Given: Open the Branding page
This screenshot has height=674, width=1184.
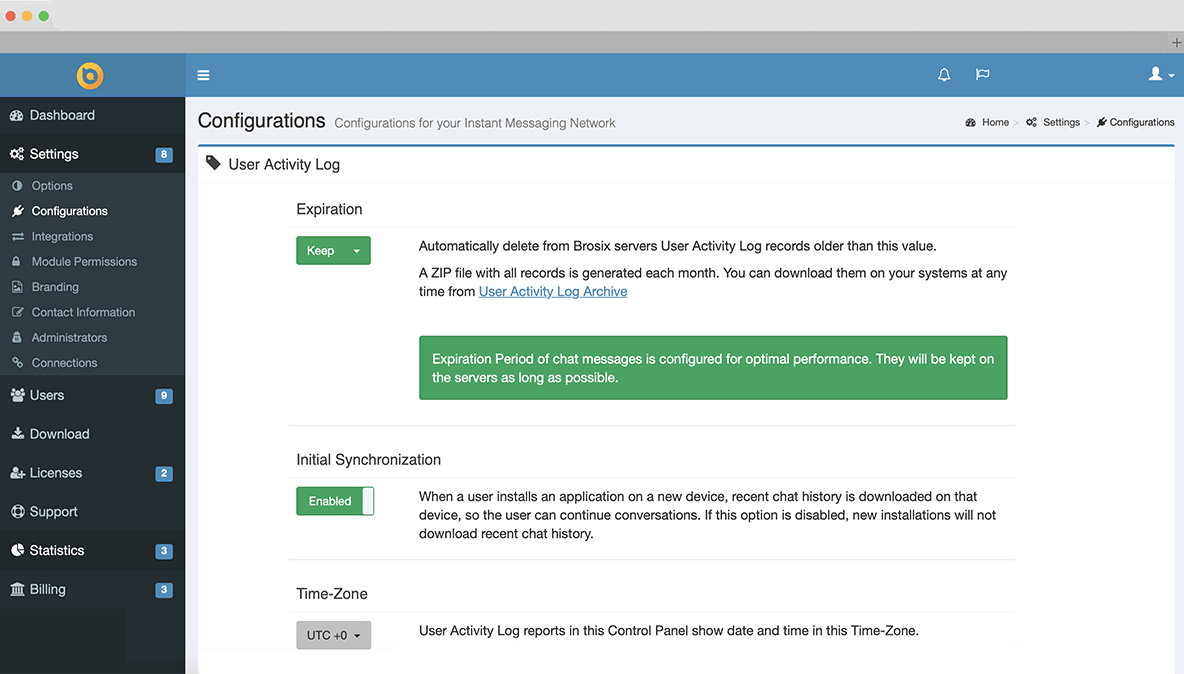Looking at the screenshot, I should coord(55,287).
